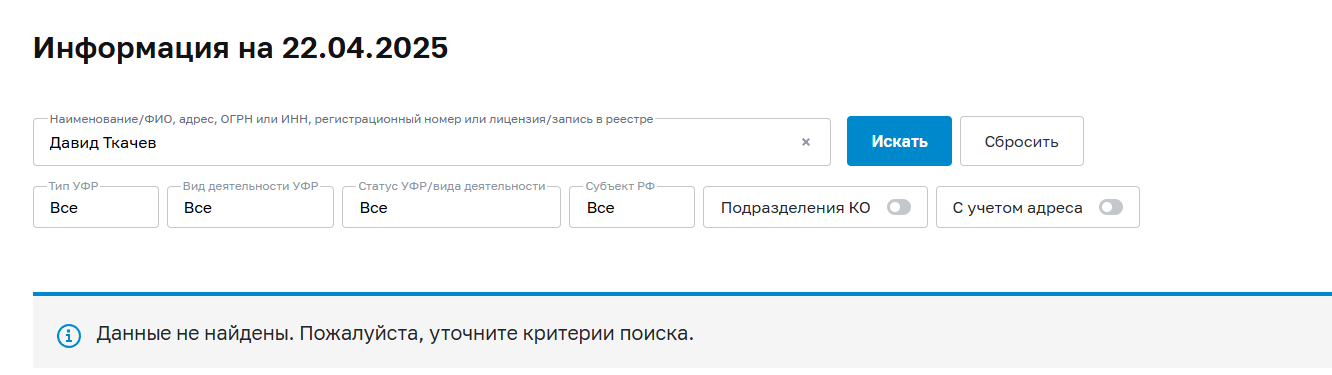Click the Информация на 22.04.2025 heading
Image resolution: width=1332 pixels, height=375 pixels.
[240, 48]
